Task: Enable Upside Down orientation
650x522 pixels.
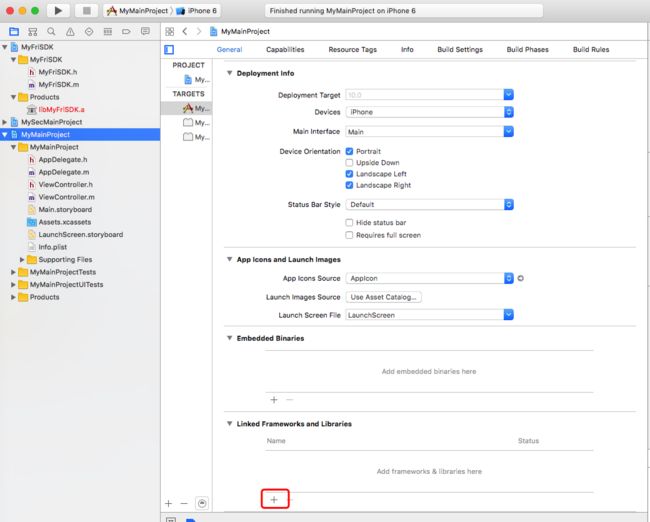Action: [x=349, y=163]
